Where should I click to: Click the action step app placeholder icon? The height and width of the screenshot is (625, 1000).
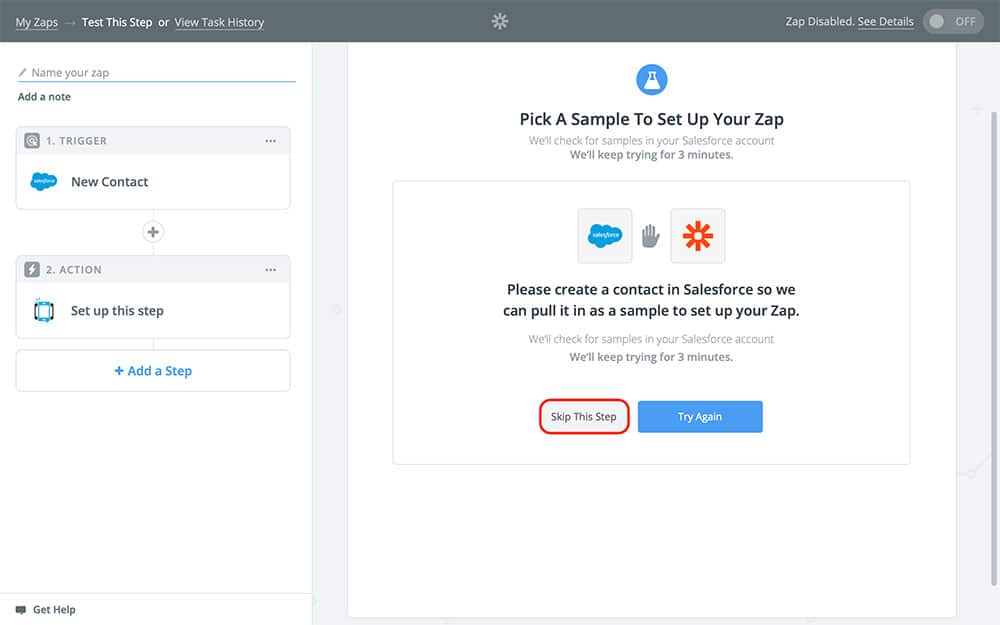(44, 311)
